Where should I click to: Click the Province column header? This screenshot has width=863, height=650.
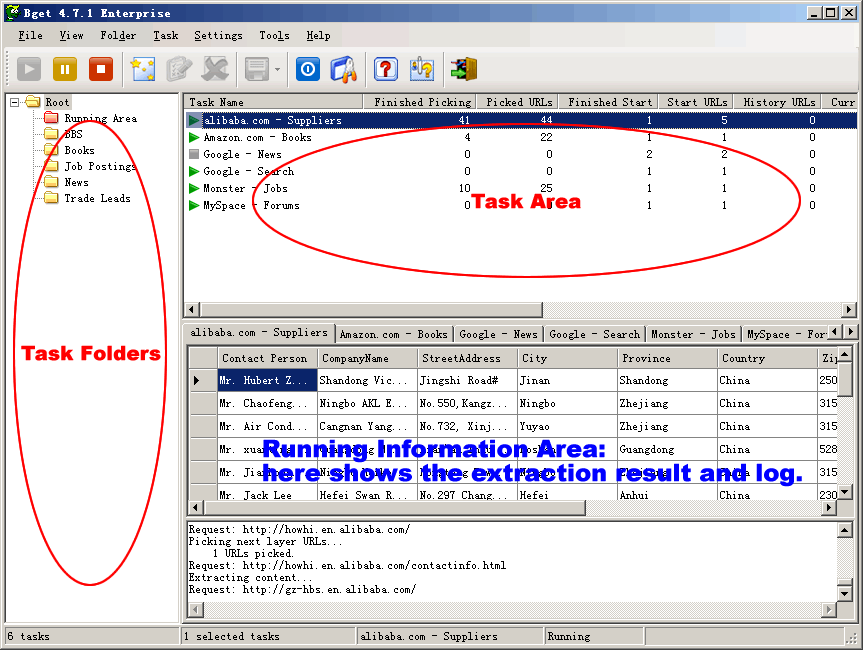coord(667,358)
